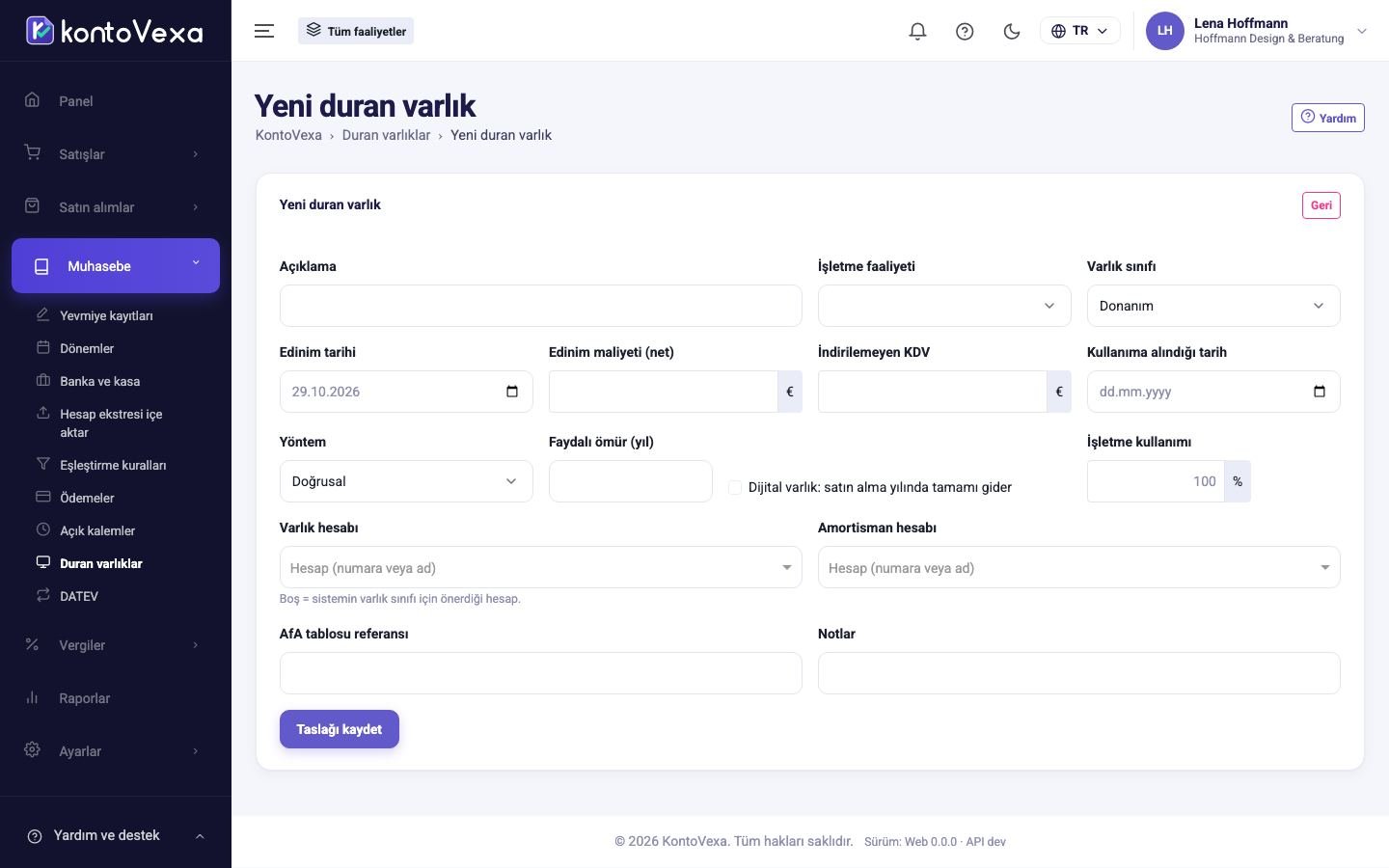The height and width of the screenshot is (868, 1389).
Task: Go to Duran varlıklar breadcrumb link
Action: pos(386,135)
